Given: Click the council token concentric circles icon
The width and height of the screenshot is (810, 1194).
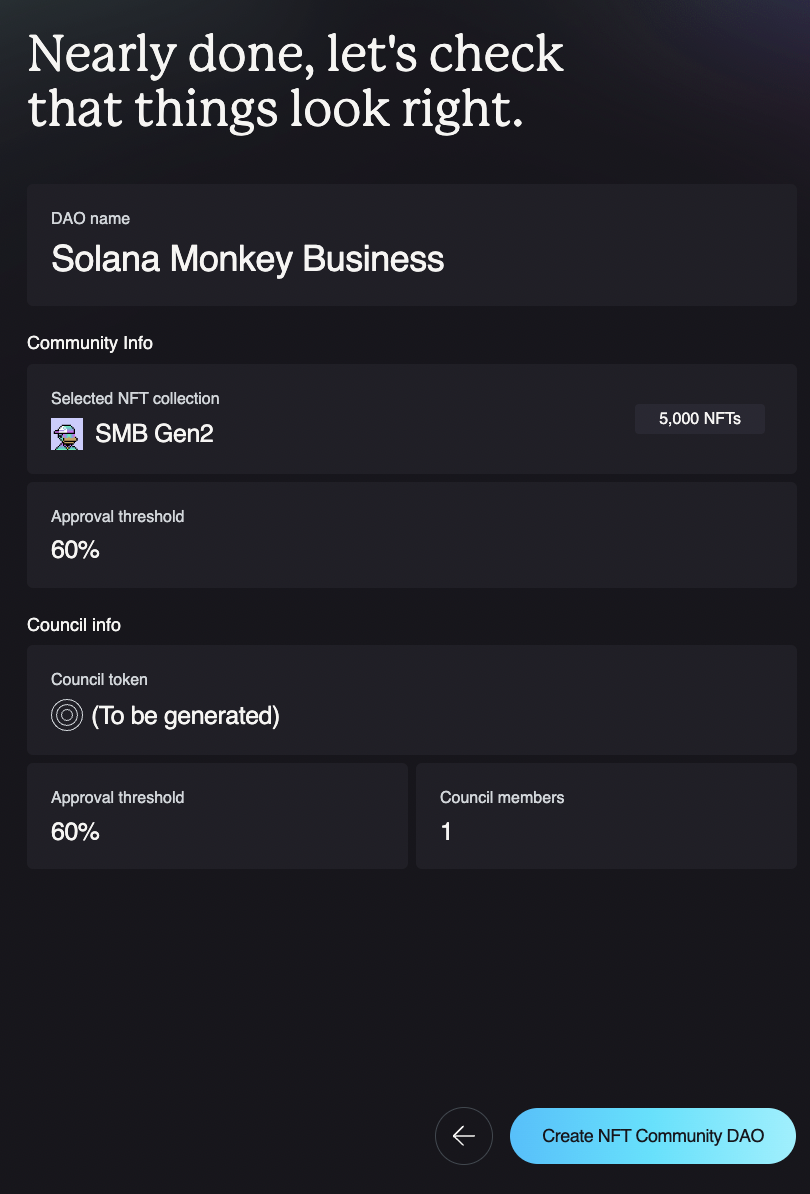Looking at the screenshot, I should click(x=67, y=715).
